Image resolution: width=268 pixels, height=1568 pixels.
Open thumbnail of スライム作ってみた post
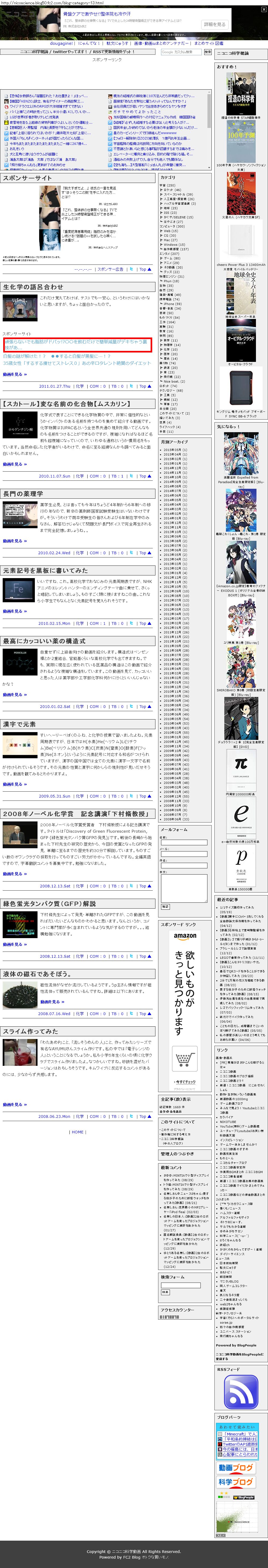click(20, 1053)
